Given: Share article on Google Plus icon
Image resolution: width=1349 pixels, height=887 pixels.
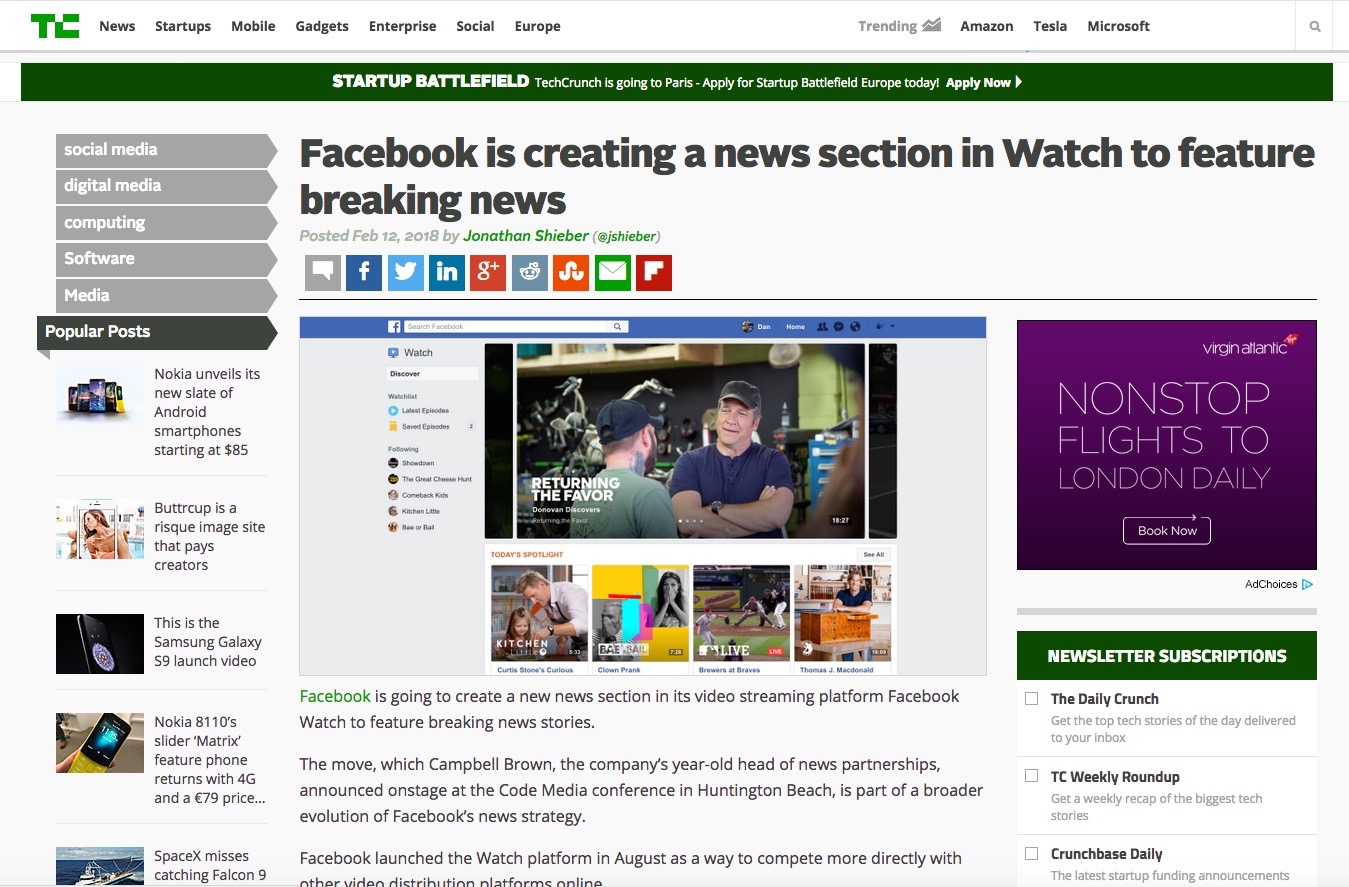Looking at the screenshot, I should click(488, 272).
